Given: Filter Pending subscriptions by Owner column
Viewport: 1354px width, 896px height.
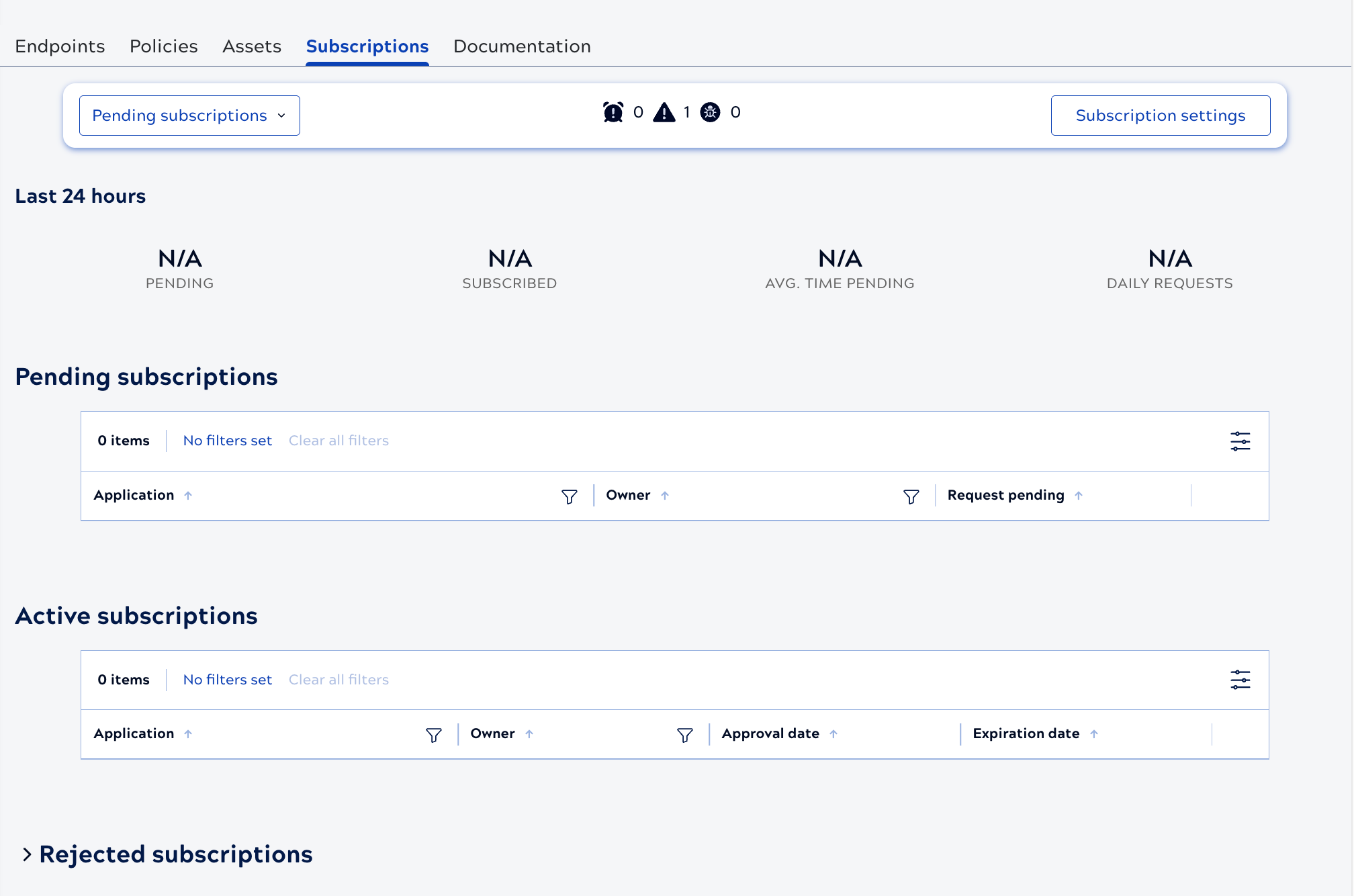Looking at the screenshot, I should pyautogui.click(x=911, y=496).
